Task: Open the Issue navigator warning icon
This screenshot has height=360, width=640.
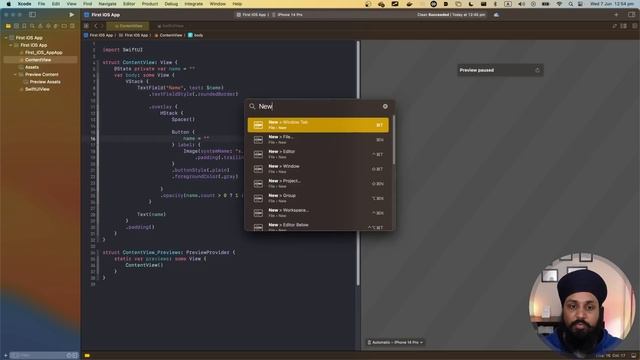Action: pyautogui.click(x=40, y=26)
